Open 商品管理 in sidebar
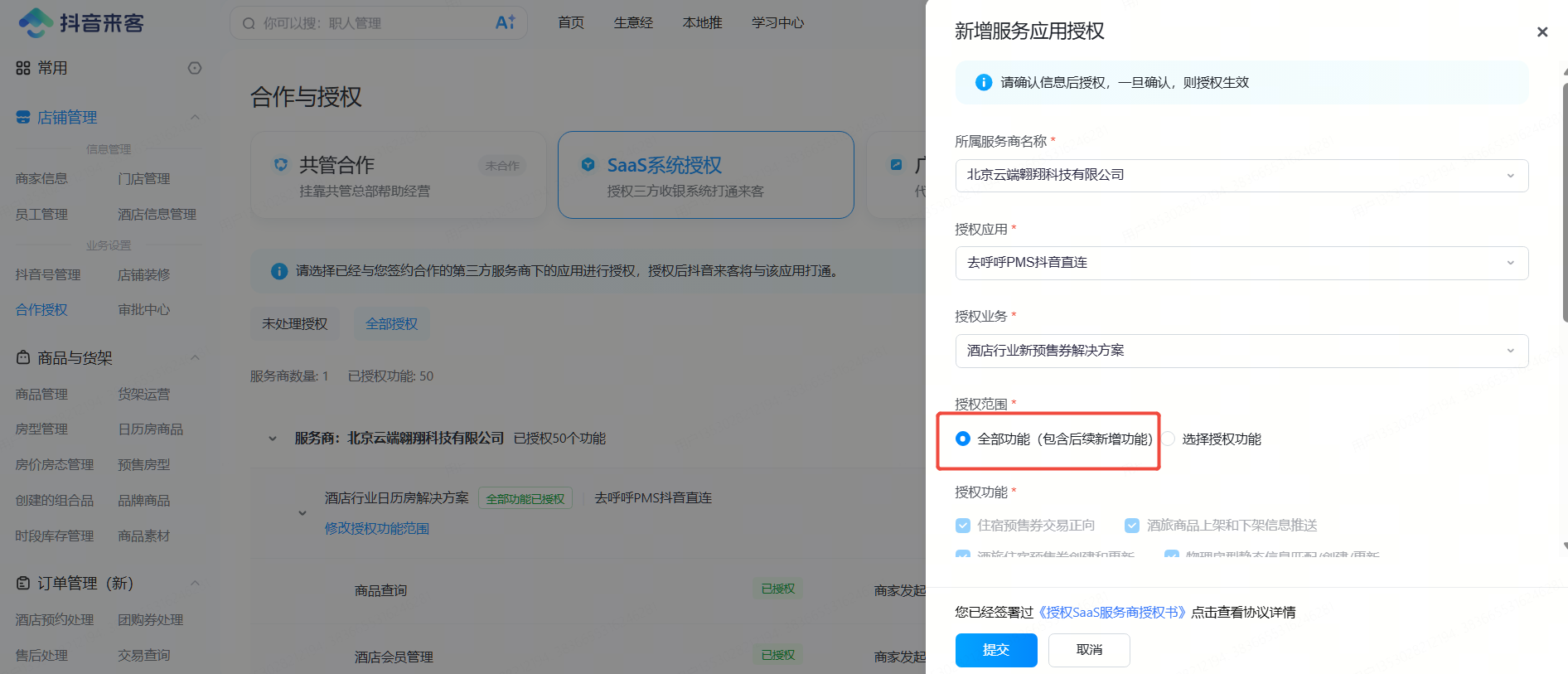This screenshot has width=1568, height=674. 41,394
